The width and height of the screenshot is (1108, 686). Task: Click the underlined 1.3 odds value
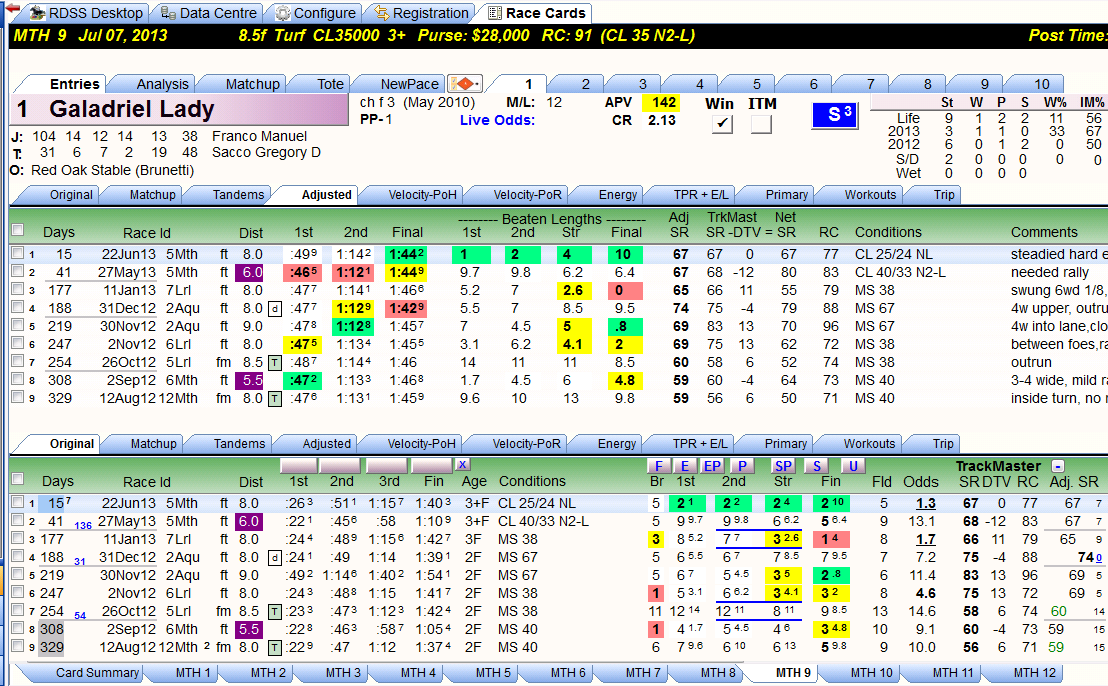(926, 504)
